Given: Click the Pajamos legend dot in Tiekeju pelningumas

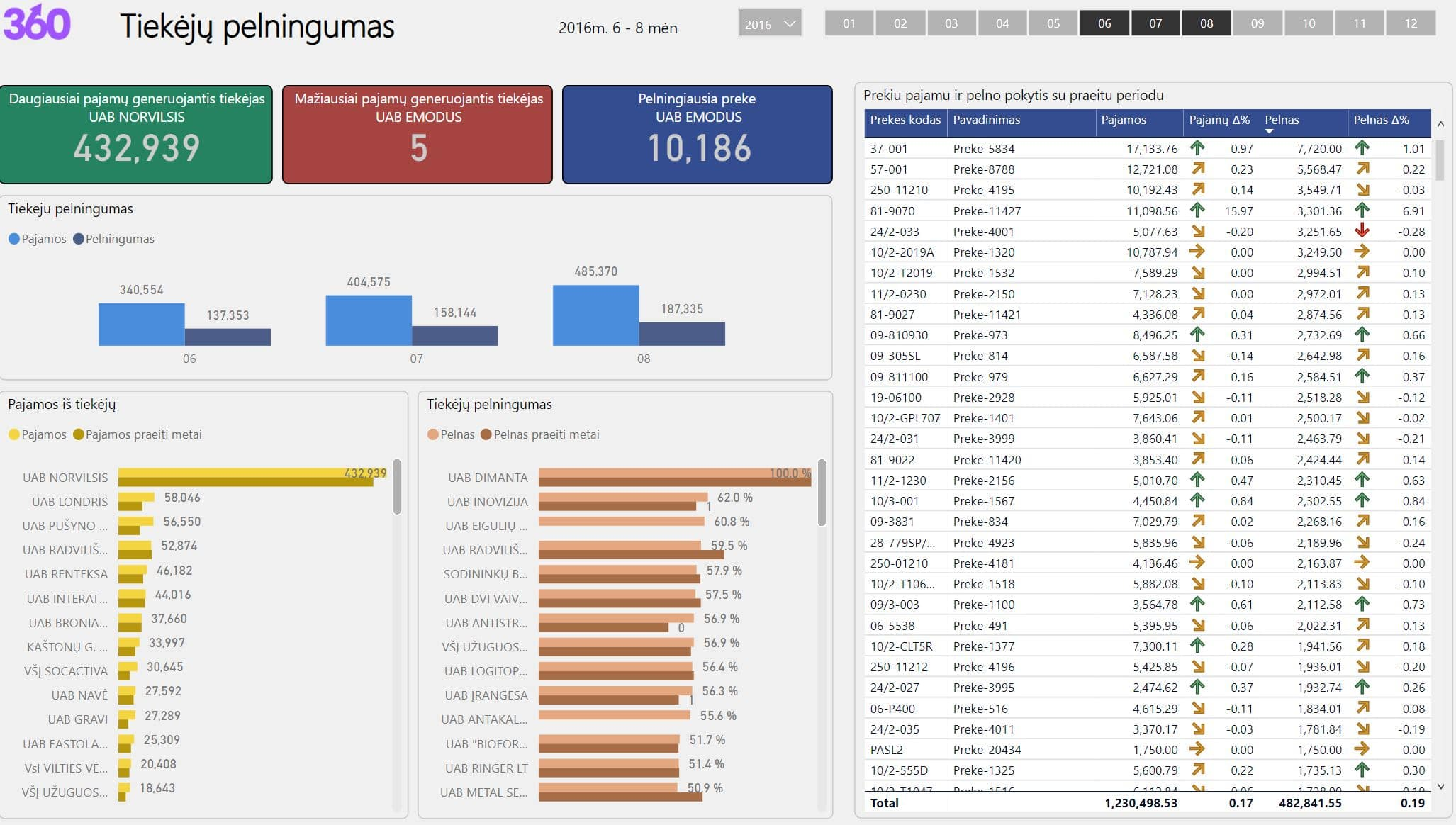Looking at the screenshot, I should tap(13, 239).
